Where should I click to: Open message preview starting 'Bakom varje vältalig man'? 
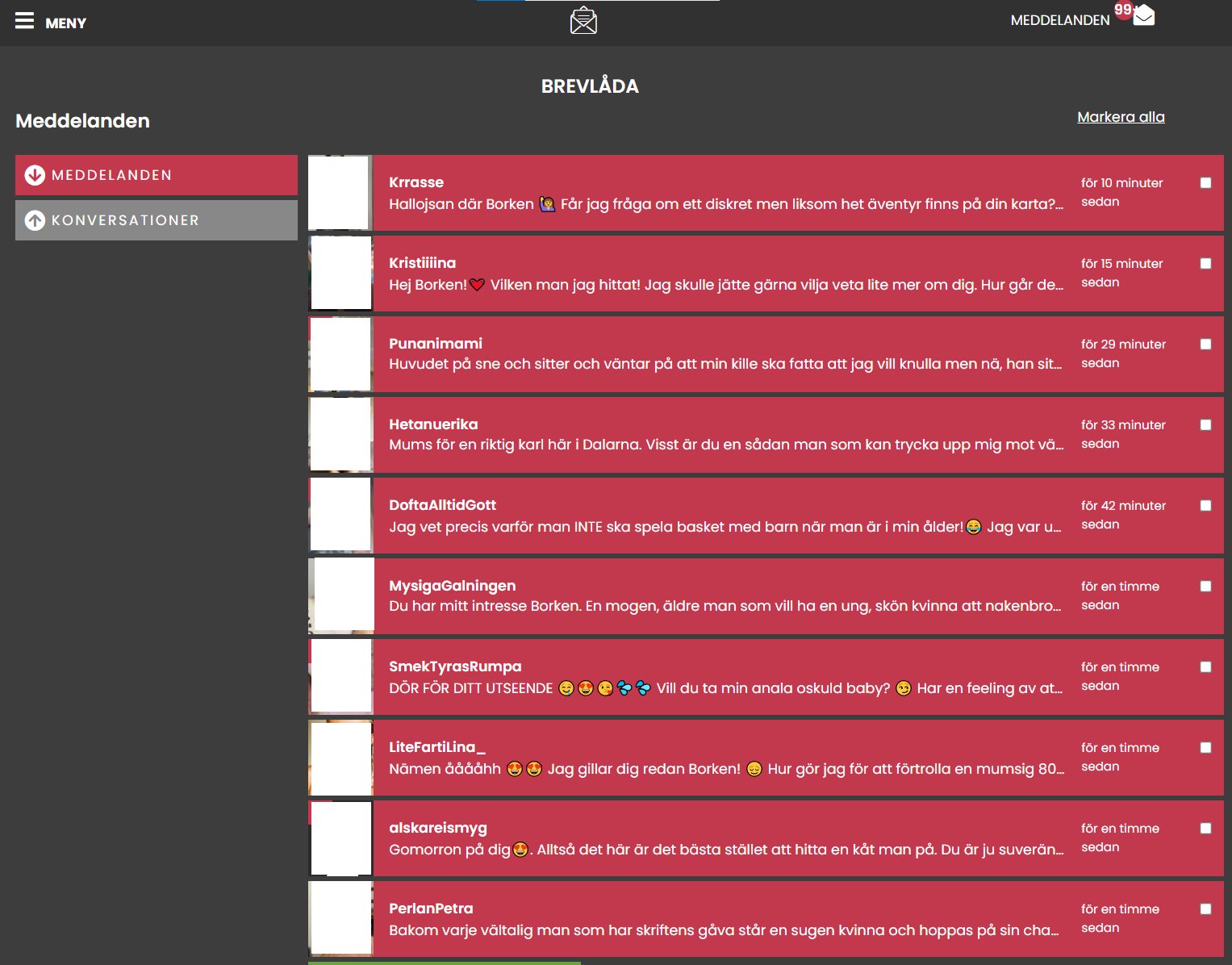point(725,930)
